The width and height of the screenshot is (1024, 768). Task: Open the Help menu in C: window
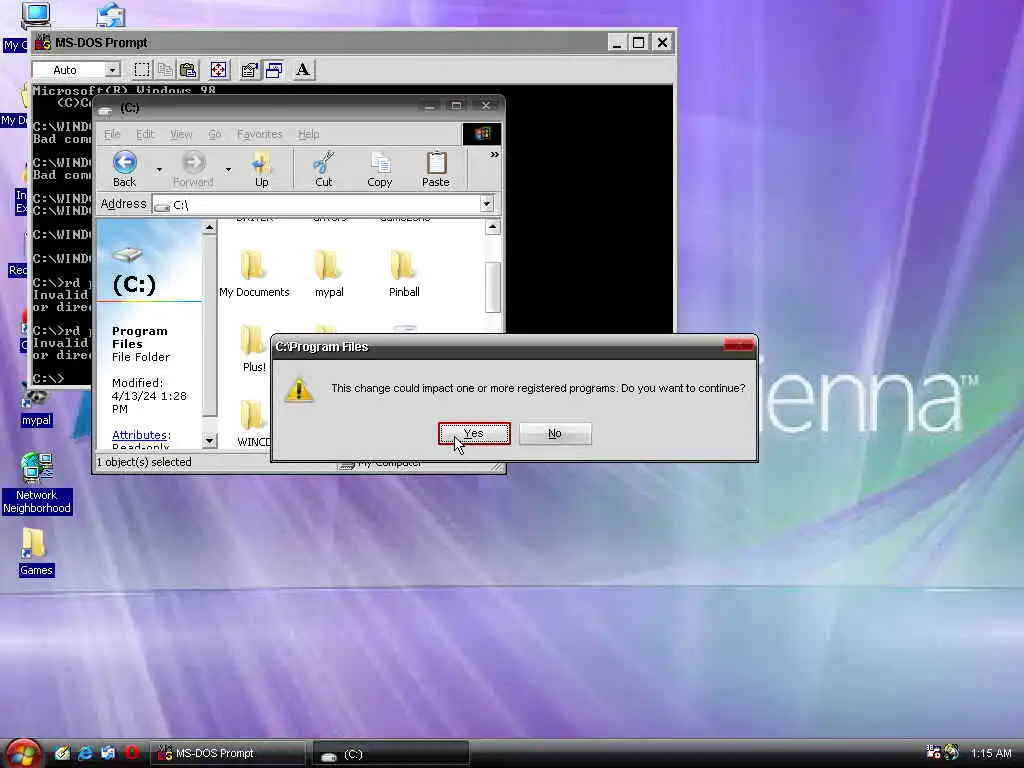click(x=308, y=134)
